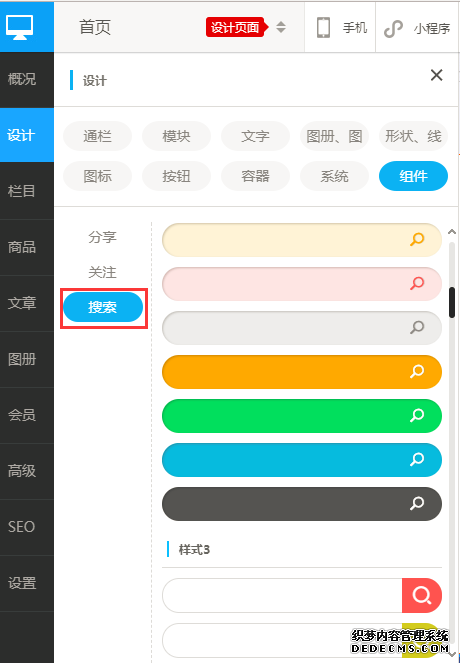Click the red square search button icon
Screen dimensions: 460x663
(422, 595)
